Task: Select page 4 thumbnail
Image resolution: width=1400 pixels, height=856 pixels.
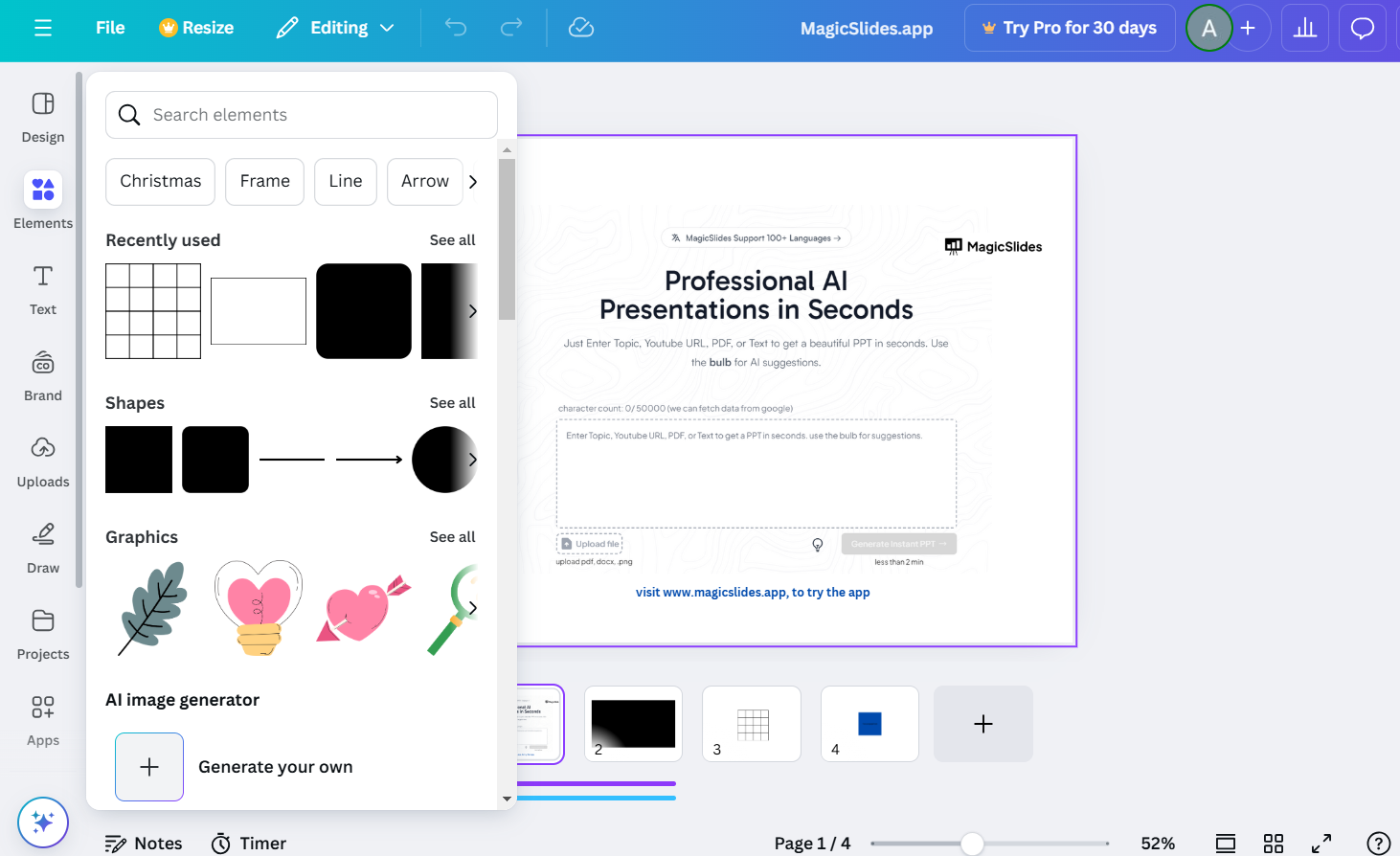Action: pos(869,724)
